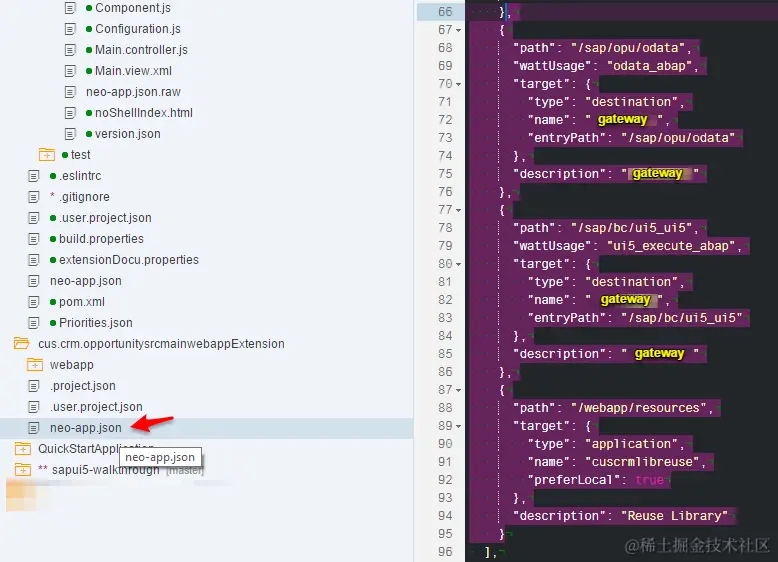
Task: Click "/sap/bc/ui5_ui5" entryPath on line 83
Action: click(682, 318)
